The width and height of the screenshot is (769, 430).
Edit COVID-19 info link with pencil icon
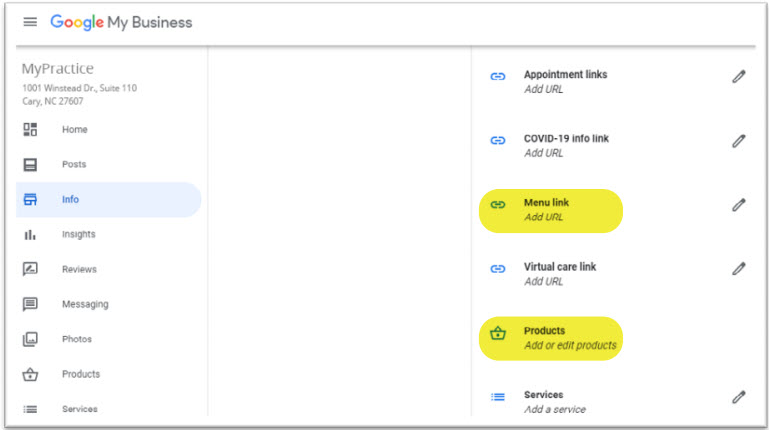[739, 141]
